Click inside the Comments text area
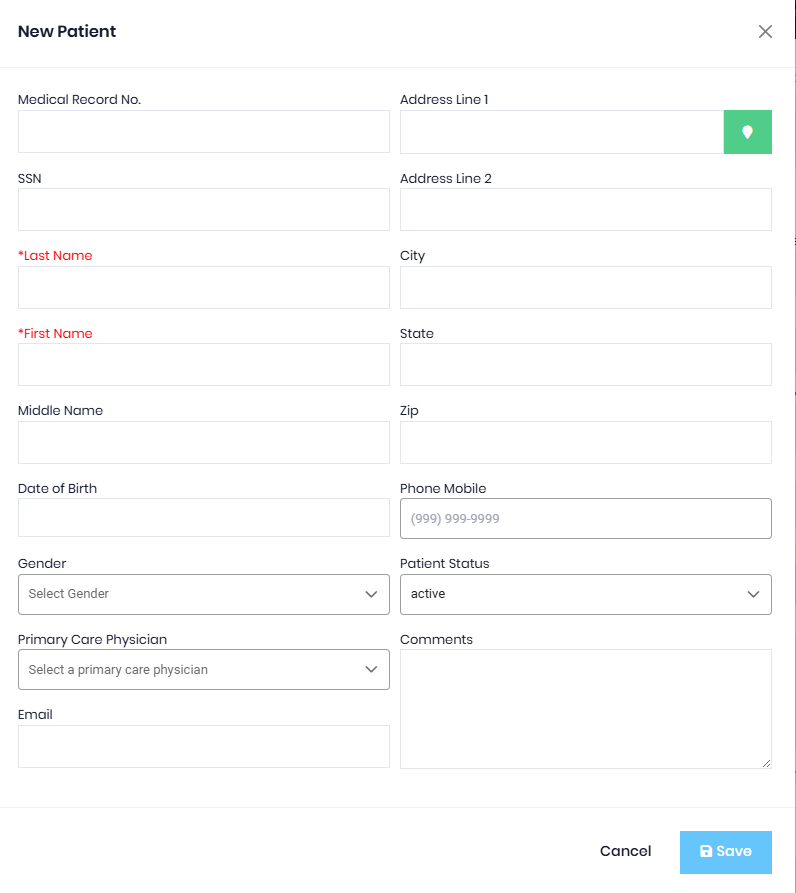This screenshot has width=796, height=893. pos(586,709)
